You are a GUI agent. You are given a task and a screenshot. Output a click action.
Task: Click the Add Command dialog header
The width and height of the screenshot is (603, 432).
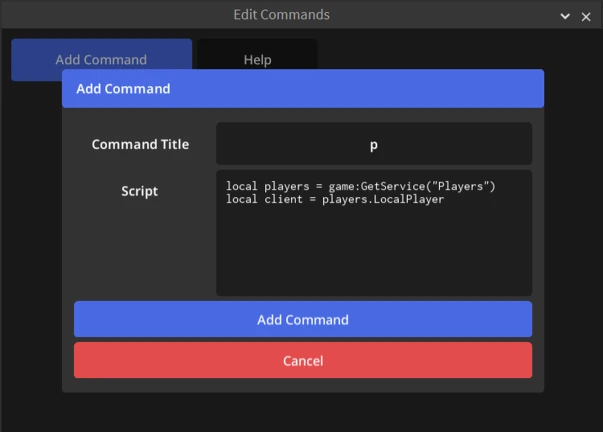(303, 88)
